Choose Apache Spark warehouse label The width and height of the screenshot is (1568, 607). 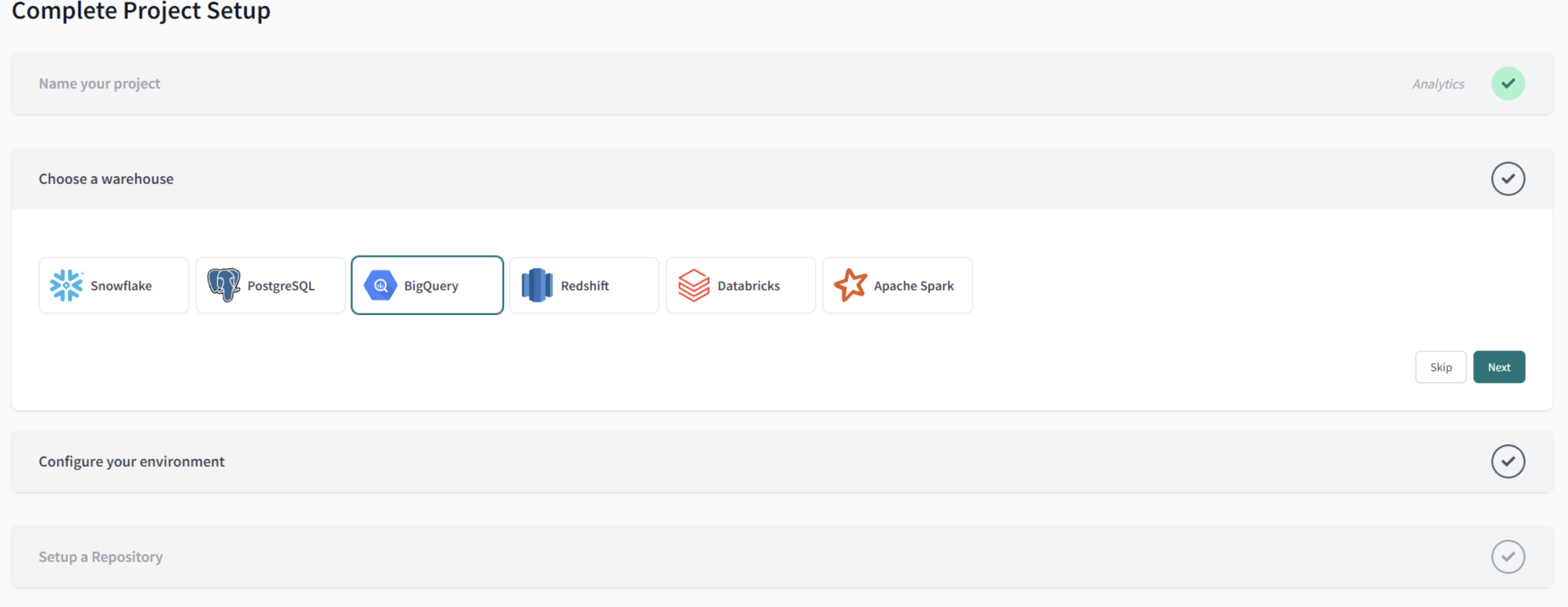(914, 286)
